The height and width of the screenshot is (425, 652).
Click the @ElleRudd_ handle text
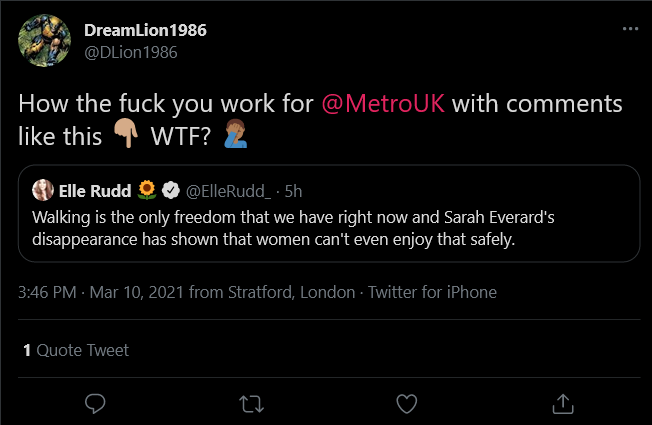pyautogui.click(x=228, y=191)
